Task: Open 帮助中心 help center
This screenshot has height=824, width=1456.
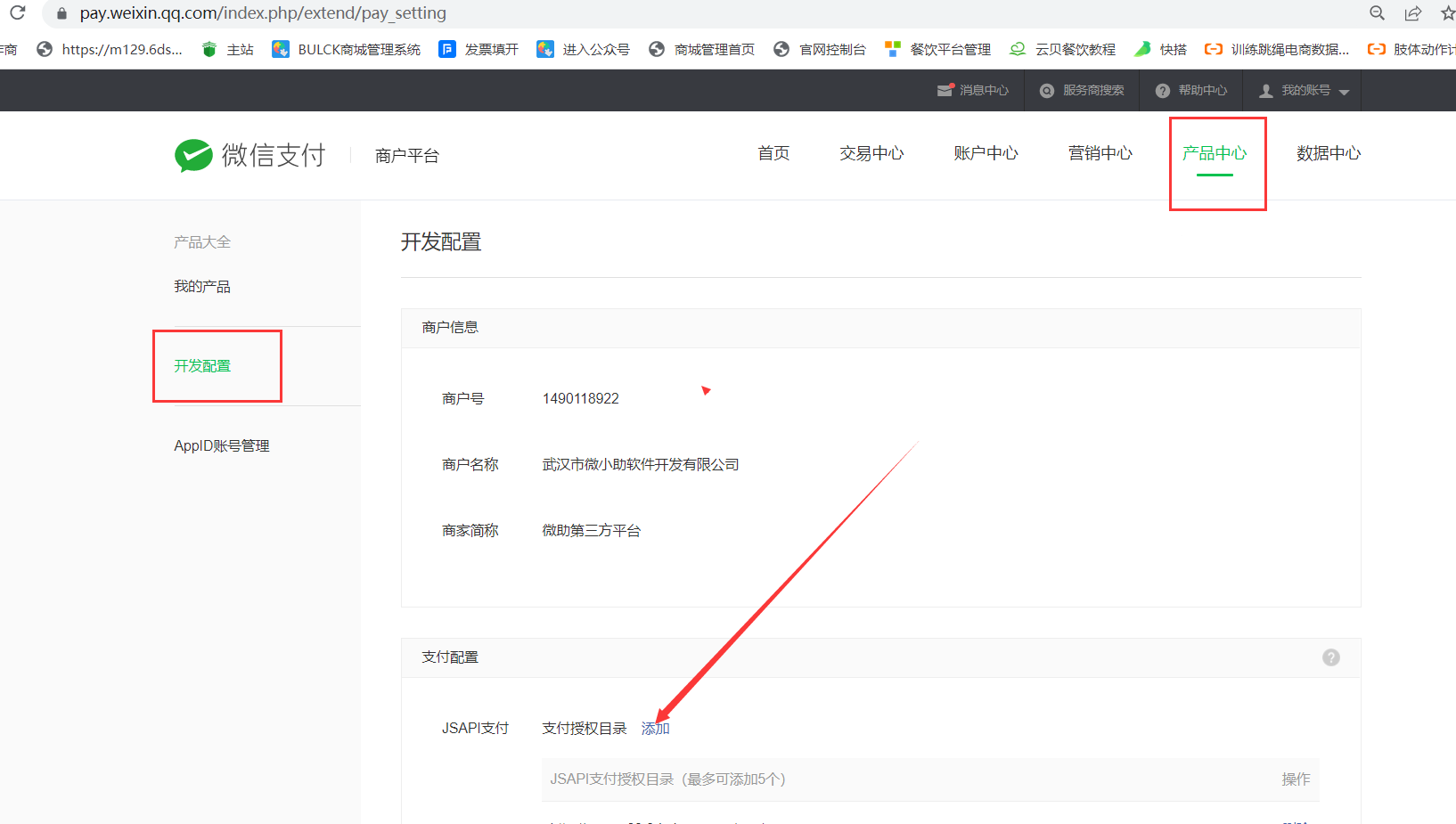Action: click(x=1191, y=90)
